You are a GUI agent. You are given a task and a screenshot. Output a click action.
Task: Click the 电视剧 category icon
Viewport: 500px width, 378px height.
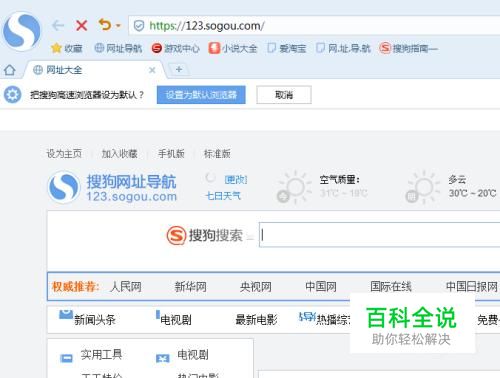coord(162,358)
